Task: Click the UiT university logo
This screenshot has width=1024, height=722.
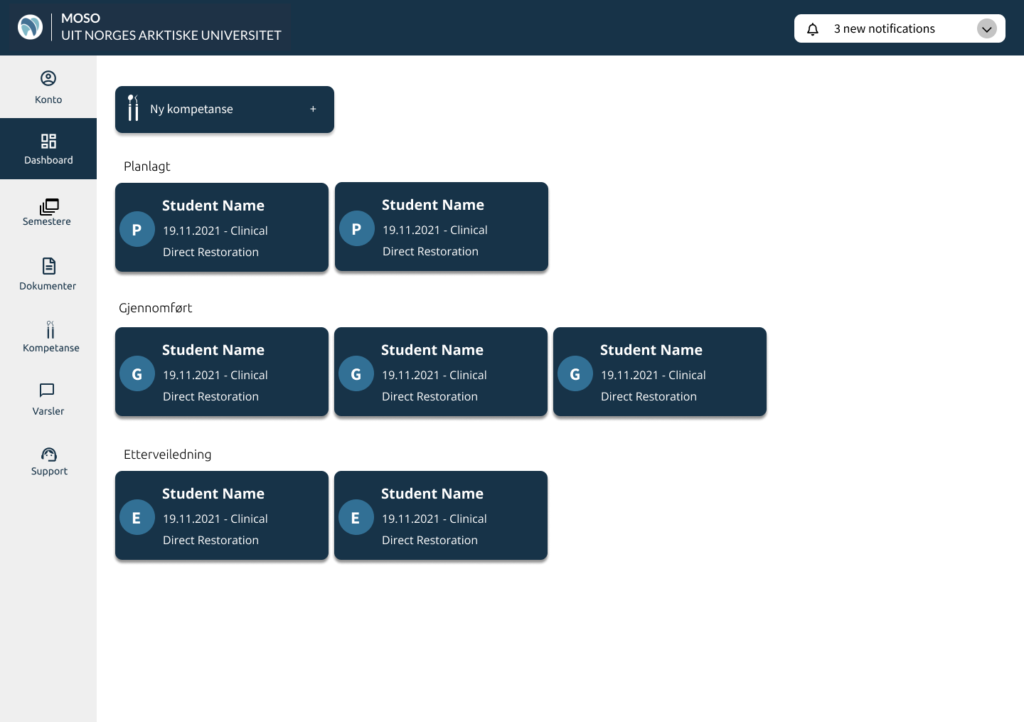Action: (x=30, y=27)
